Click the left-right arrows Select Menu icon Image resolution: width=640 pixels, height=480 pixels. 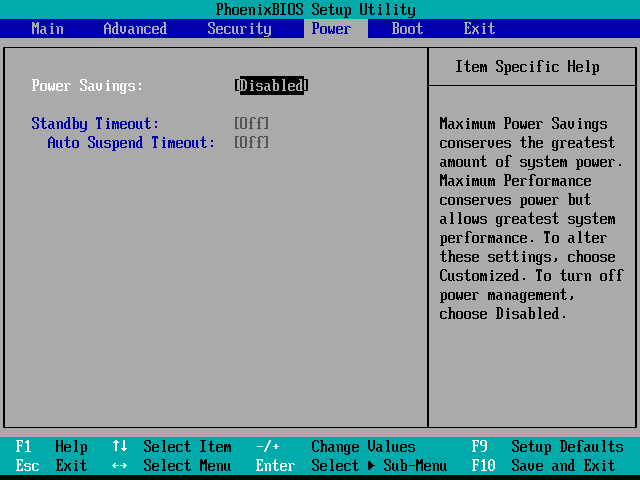120,466
